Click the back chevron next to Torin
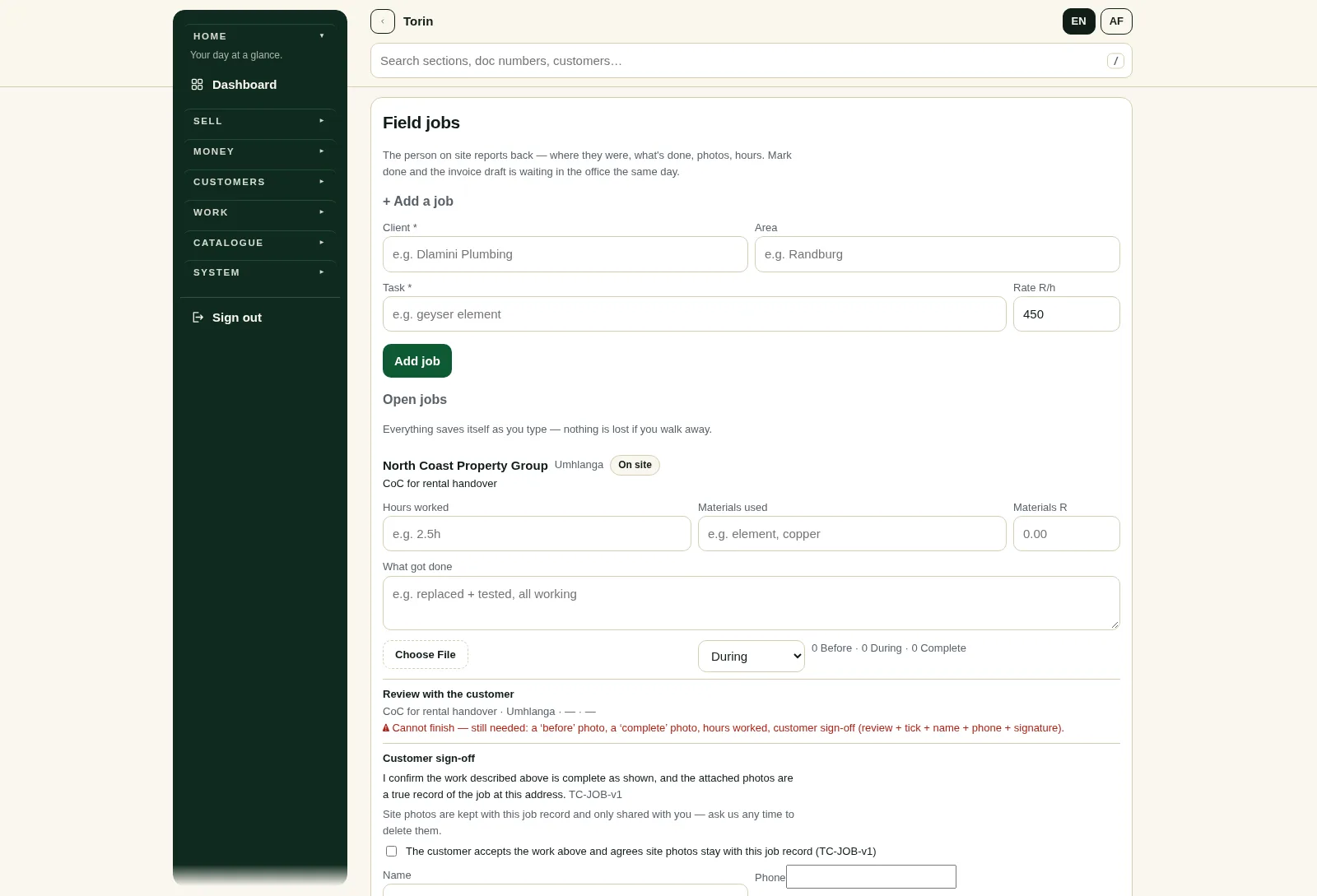The height and width of the screenshot is (896, 1317). point(383,21)
